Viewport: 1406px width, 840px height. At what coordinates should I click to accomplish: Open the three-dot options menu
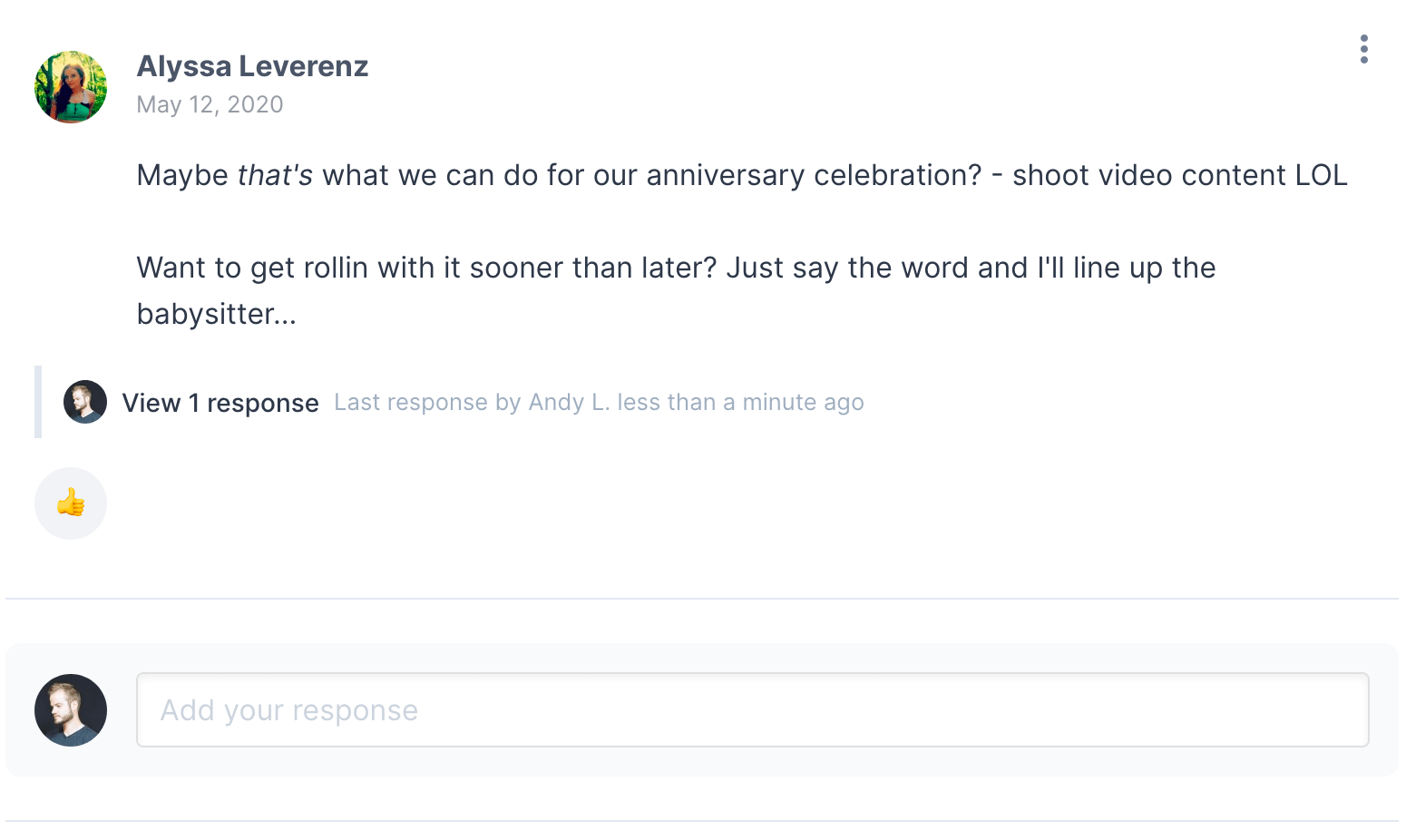coord(1363,49)
